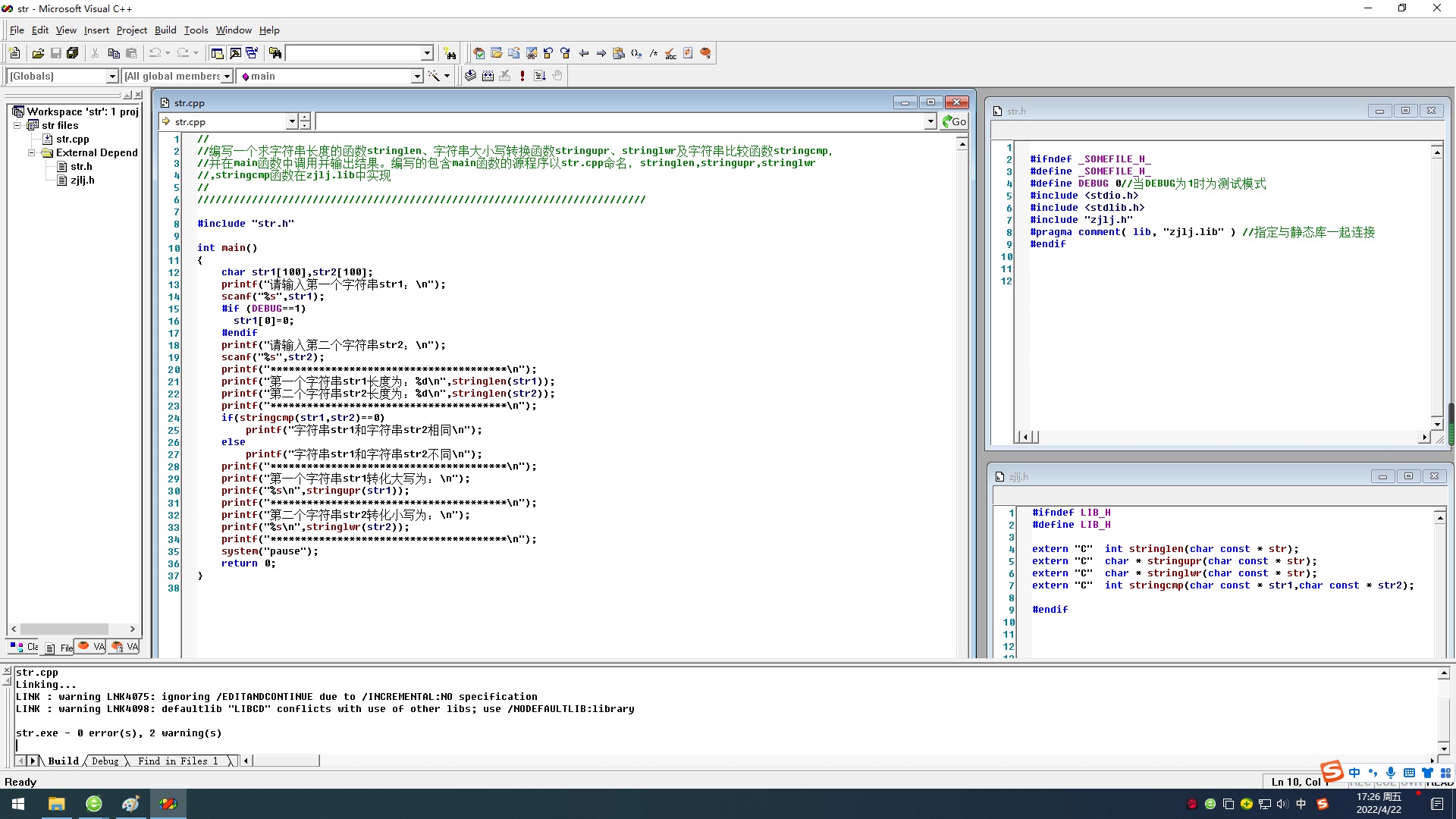Click the Compile icon in build toolbar

(x=470, y=76)
